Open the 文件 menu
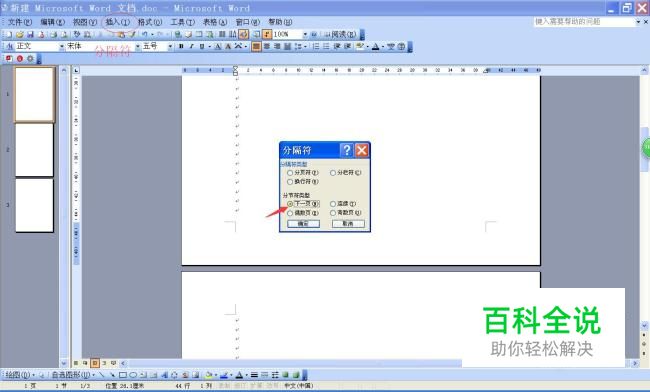The image size is (650, 392). (x=19, y=22)
